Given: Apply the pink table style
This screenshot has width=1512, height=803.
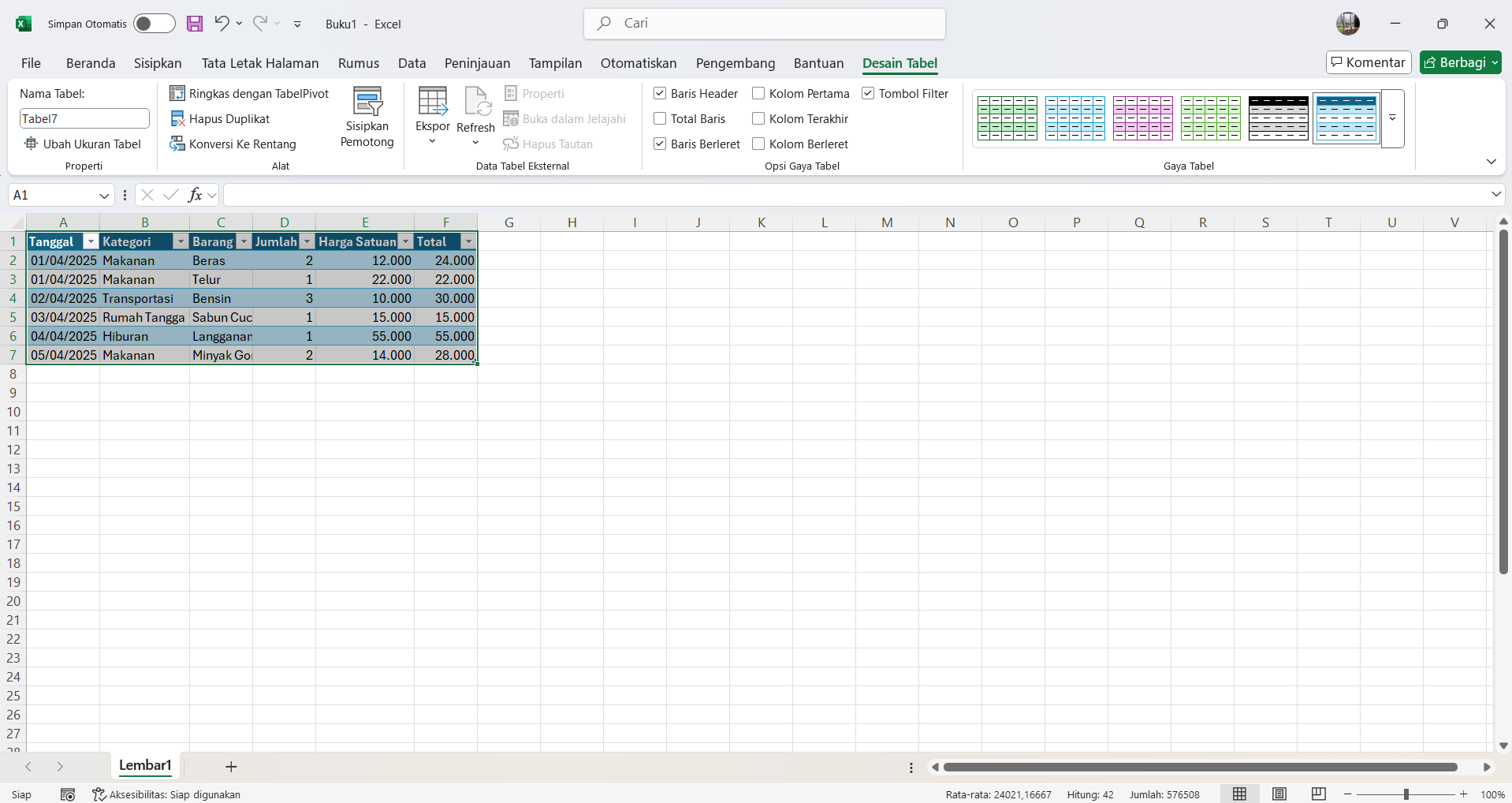Looking at the screenshot, I should click(x=1143, y=118).
